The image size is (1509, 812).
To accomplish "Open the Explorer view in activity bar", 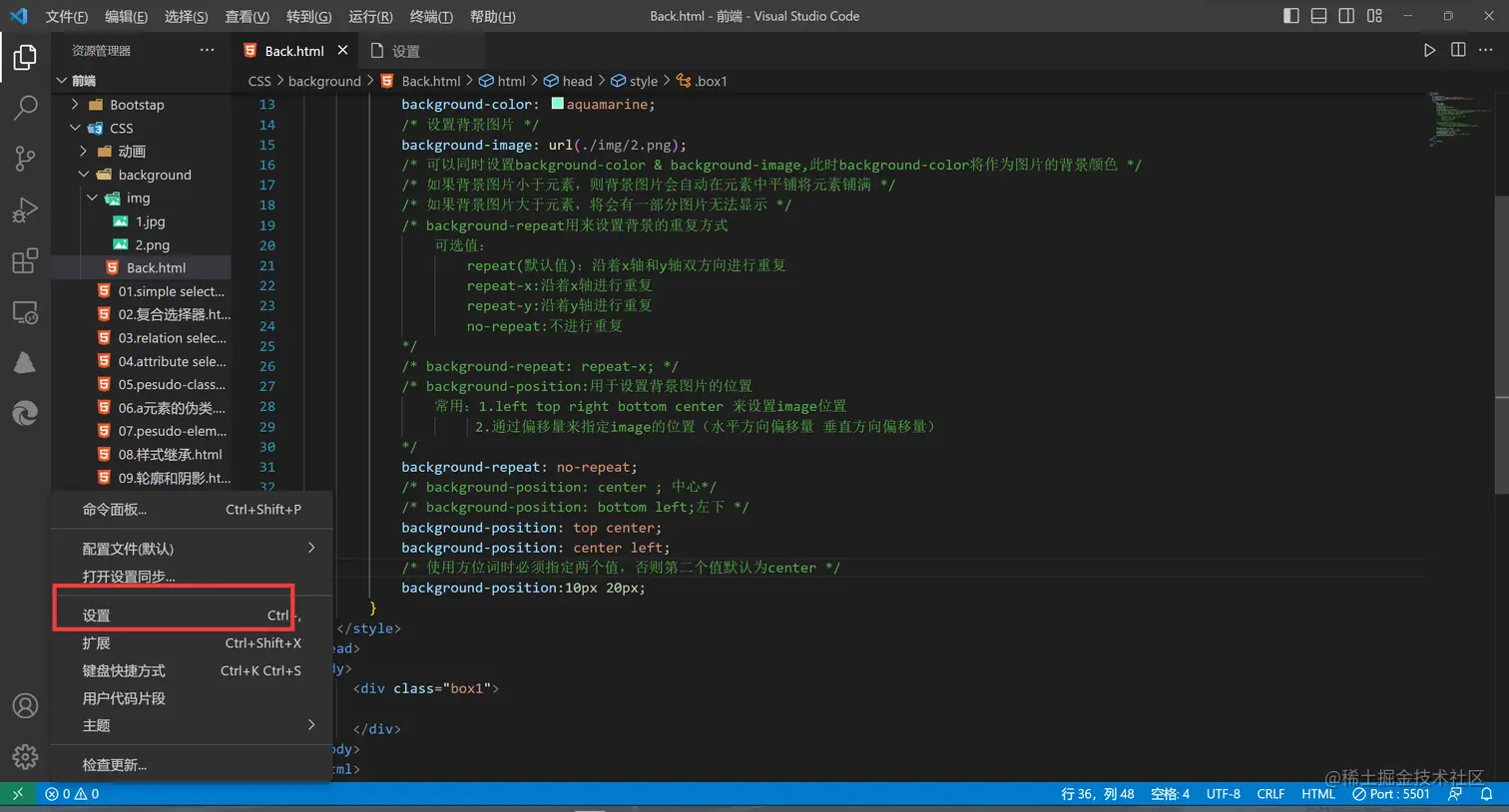I will tap(25, 58).
